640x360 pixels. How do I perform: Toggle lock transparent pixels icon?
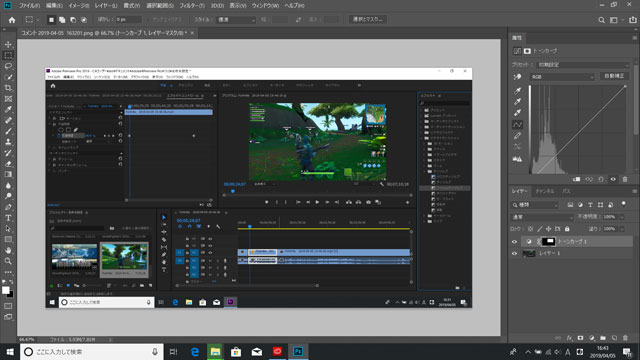(530, 229)
